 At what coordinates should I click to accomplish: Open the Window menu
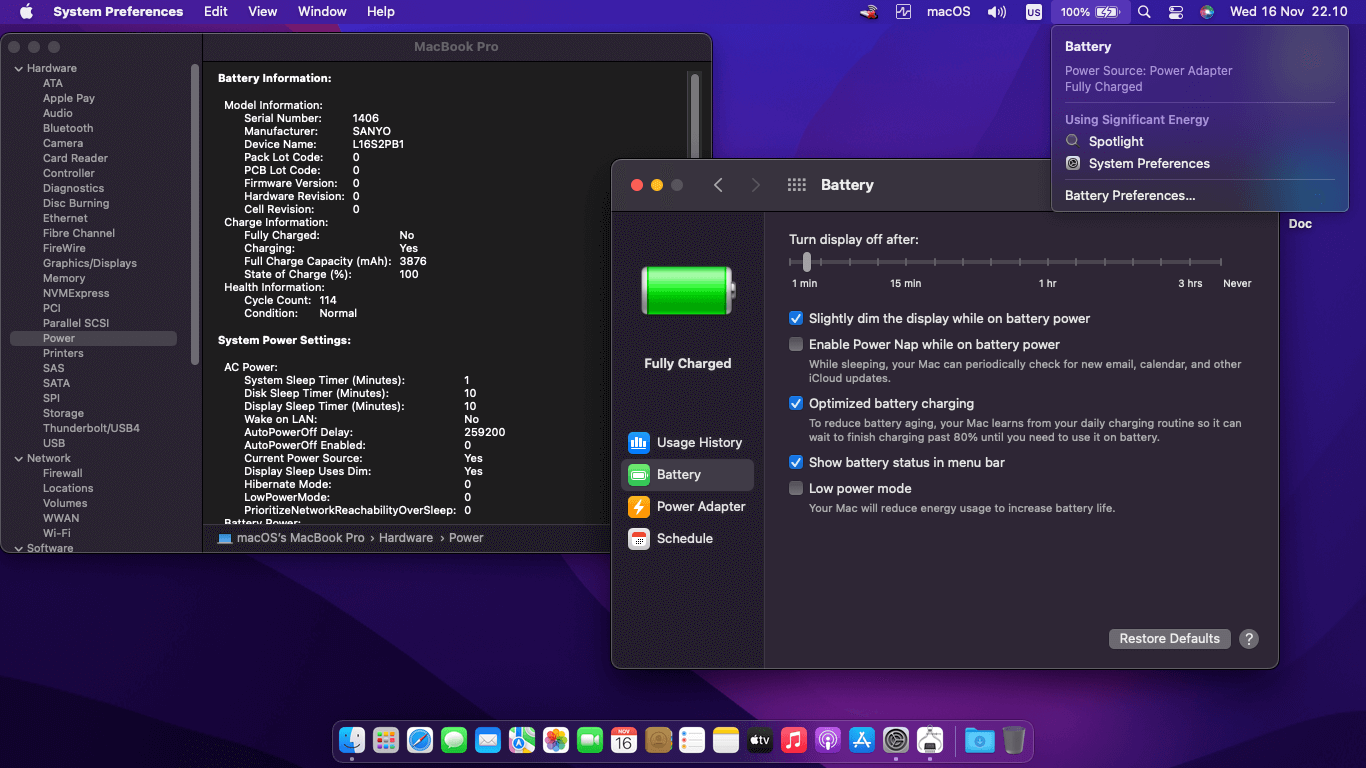[x=322, y=12]
